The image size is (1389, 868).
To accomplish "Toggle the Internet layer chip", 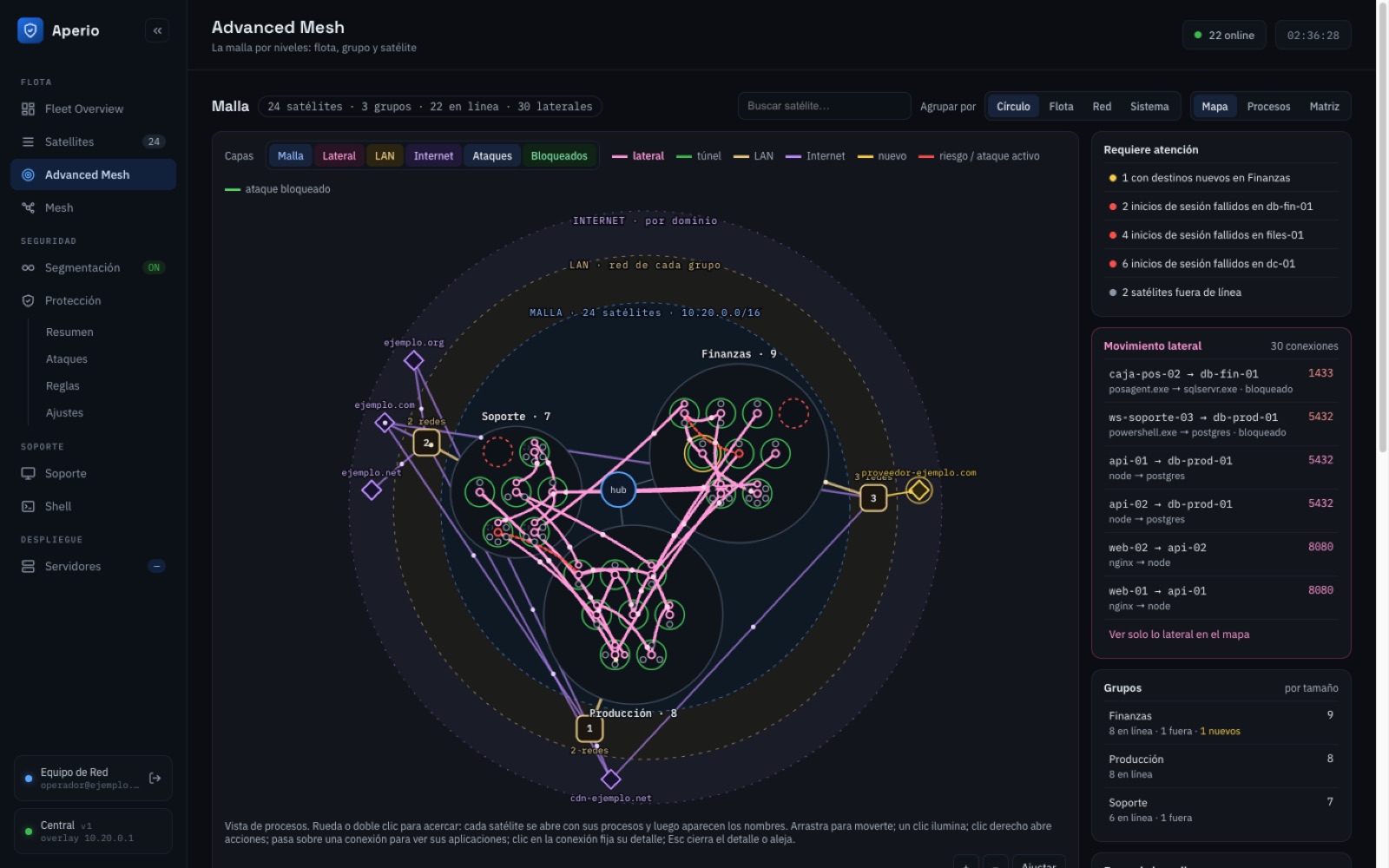I will [x=433, y=156].
